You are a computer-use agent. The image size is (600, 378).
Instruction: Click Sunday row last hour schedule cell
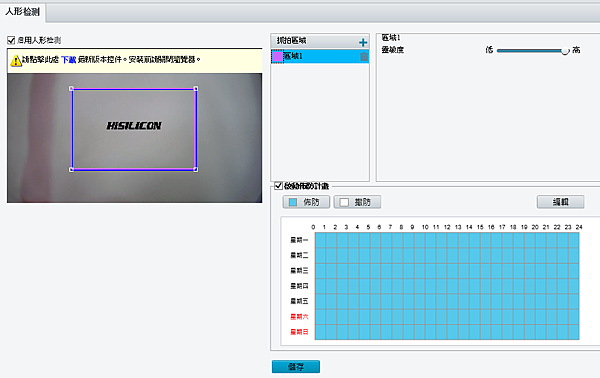574,332
